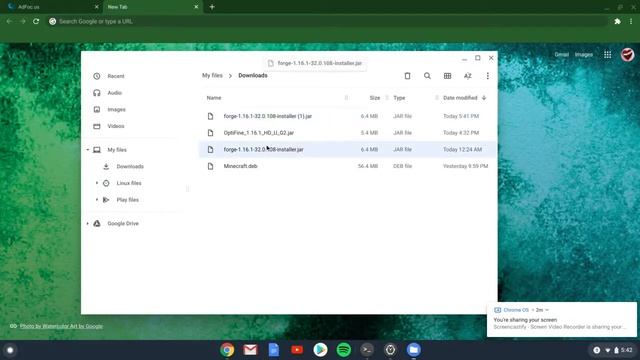The width and height of the screenshot is (640, 360).
Task: Open the AZ sort options
Action: [x=468, y=76]
